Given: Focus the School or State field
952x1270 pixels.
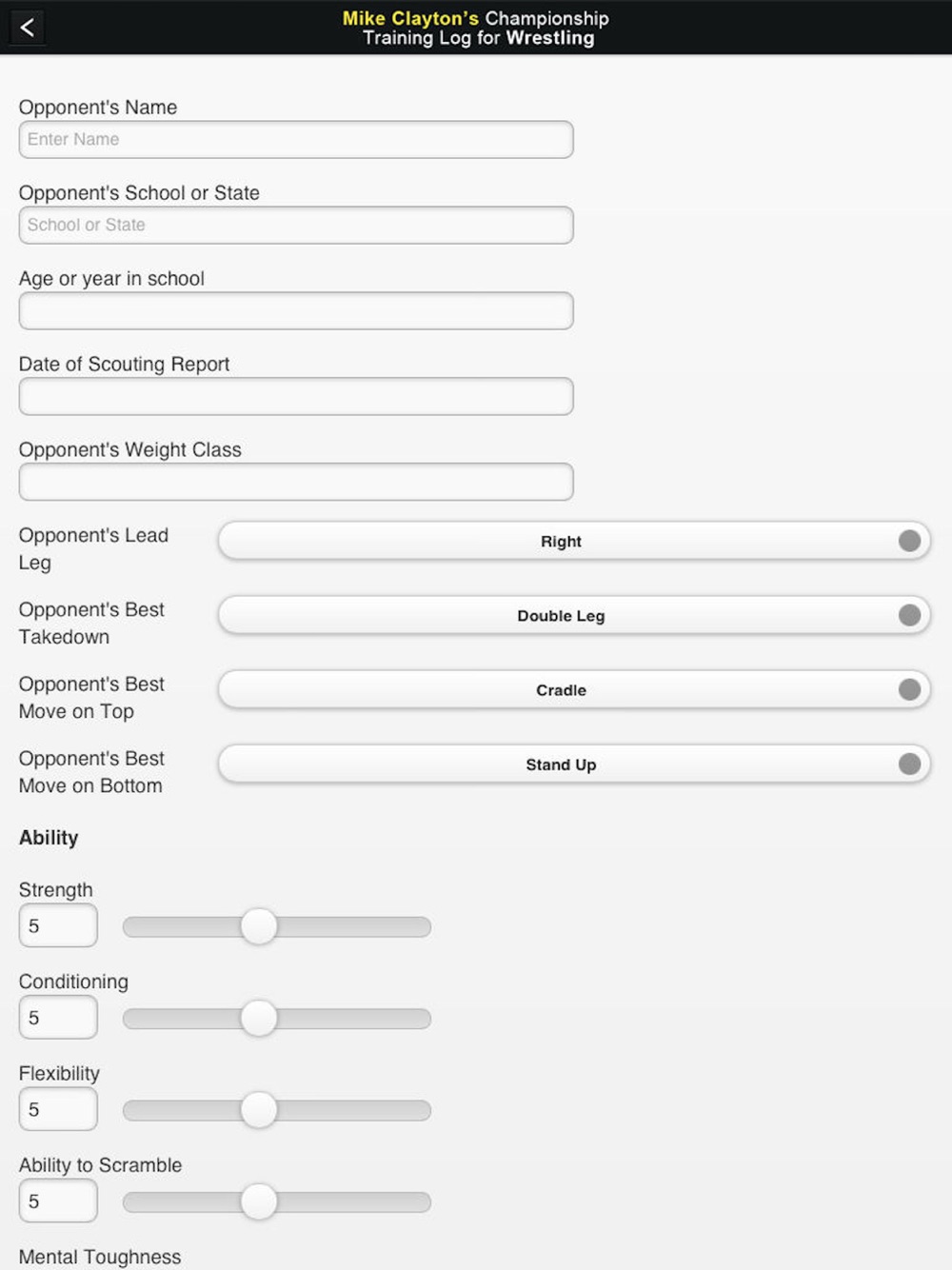Looking at the screenshot, I should (296, 225).
